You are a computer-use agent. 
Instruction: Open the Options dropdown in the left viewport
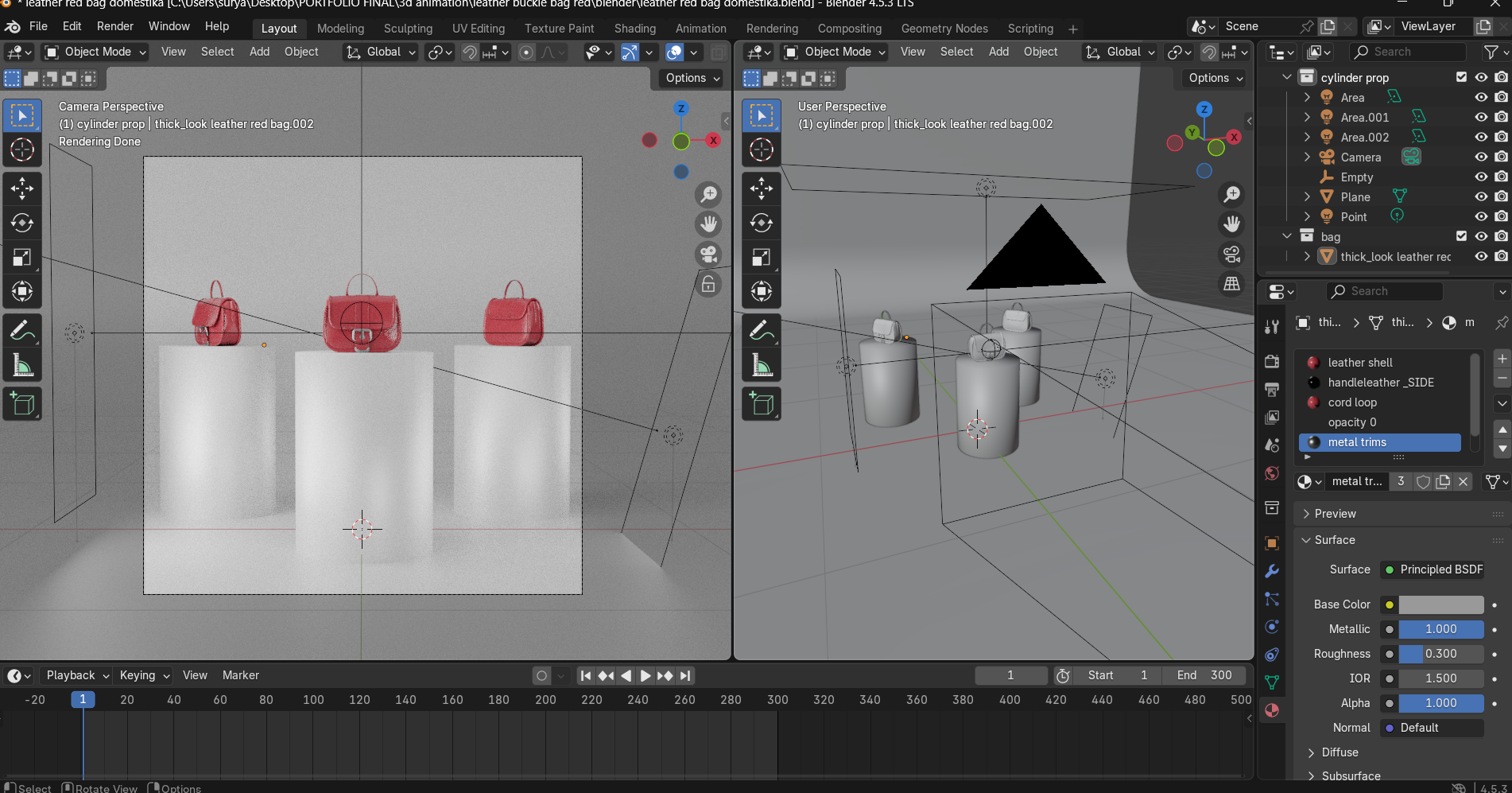point(688,78)
